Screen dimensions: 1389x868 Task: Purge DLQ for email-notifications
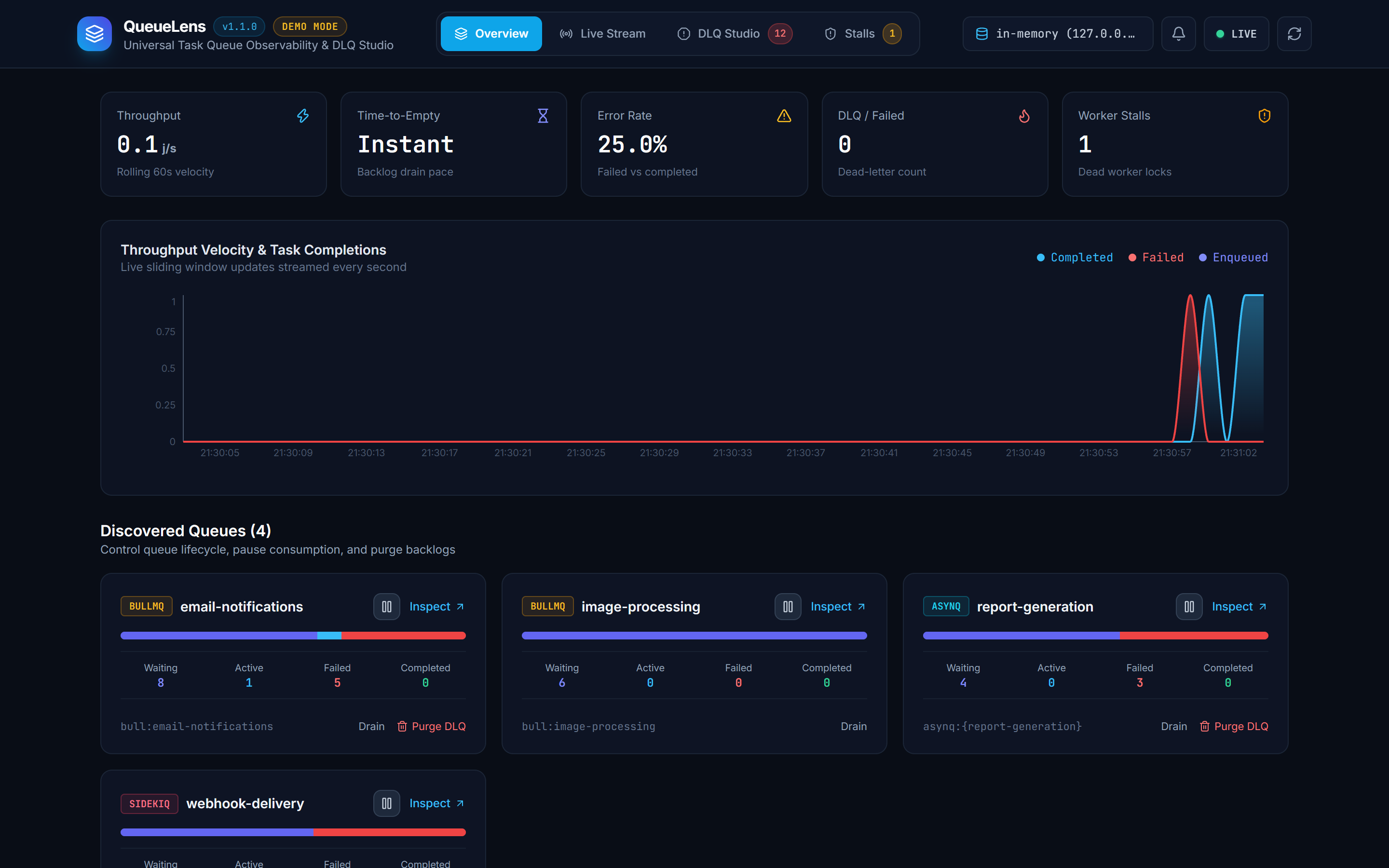point(432,727)
